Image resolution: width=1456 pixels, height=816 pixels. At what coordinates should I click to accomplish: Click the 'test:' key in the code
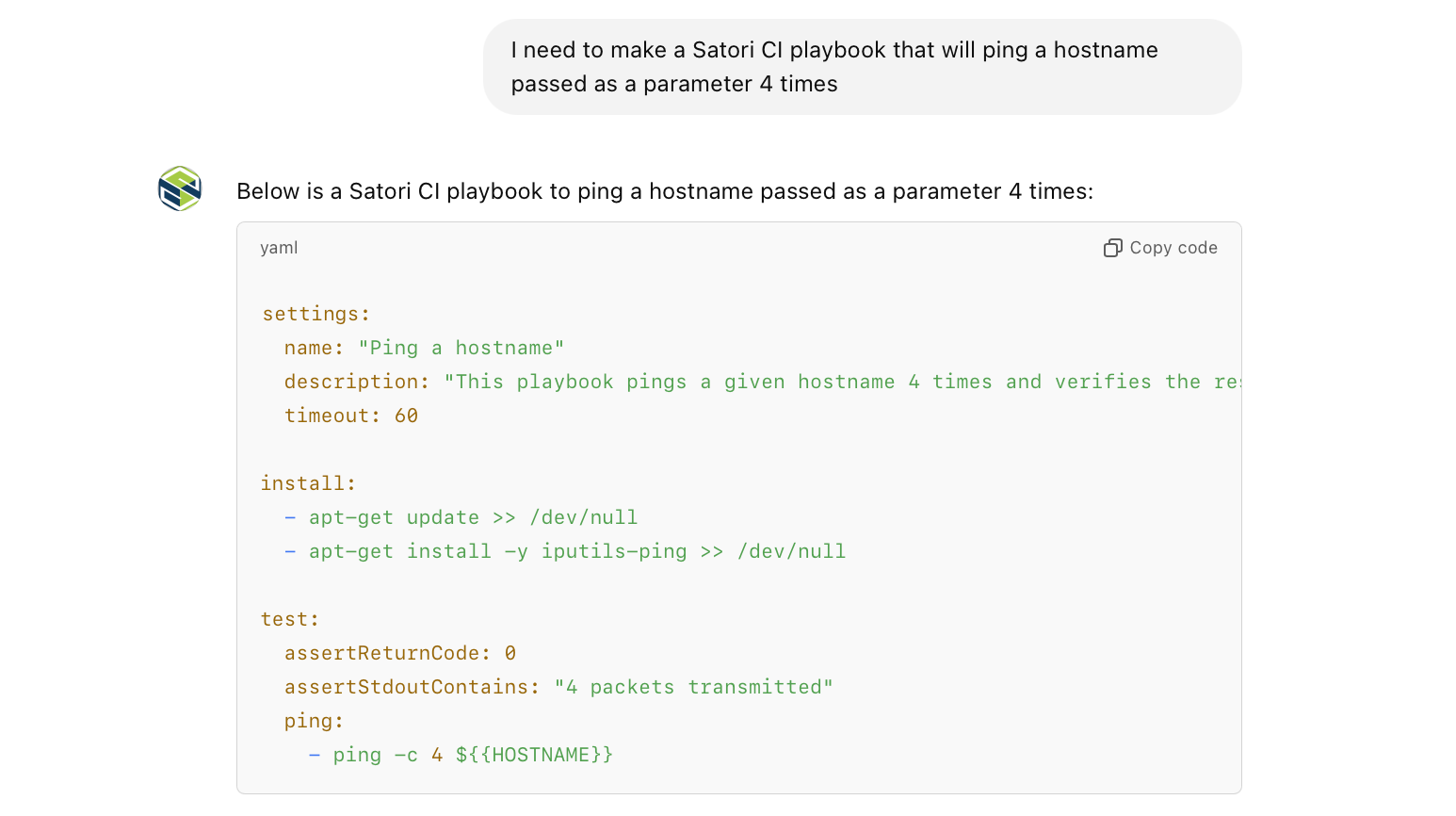(290, 619)
